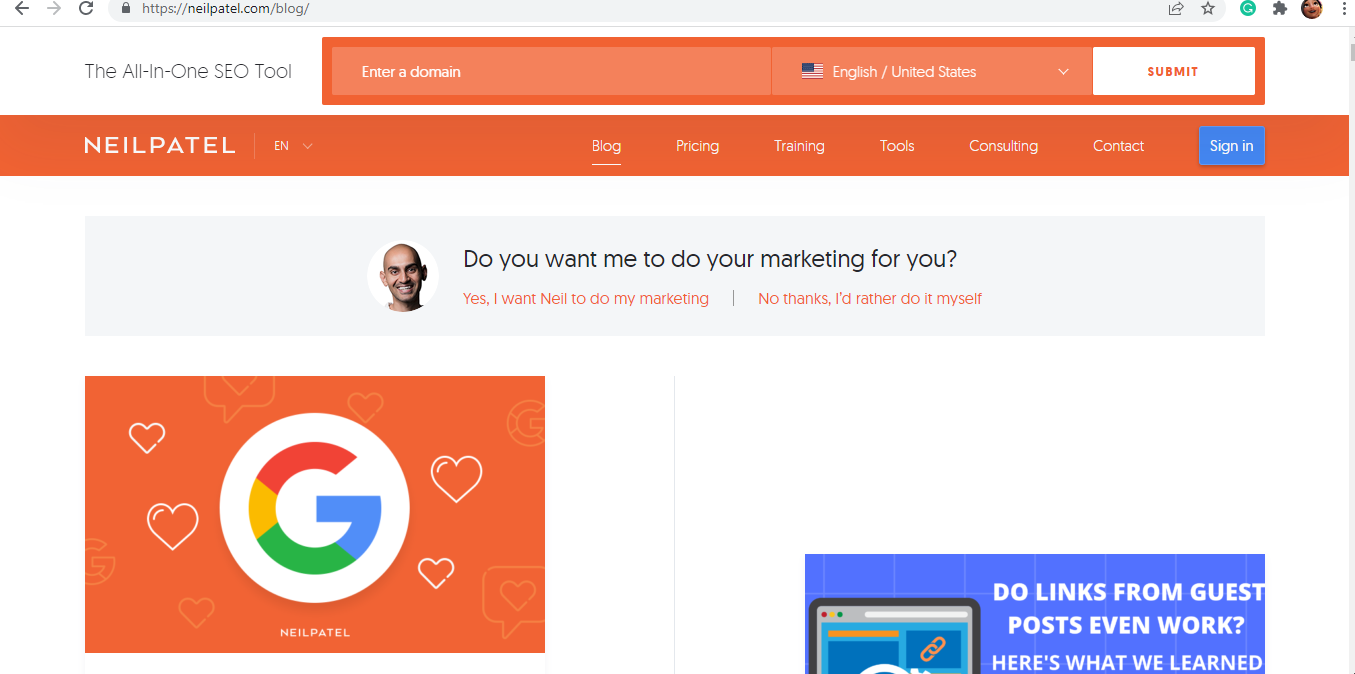Open the Blog menu item
Screen dimensions: 1355x674
point(606,146)
